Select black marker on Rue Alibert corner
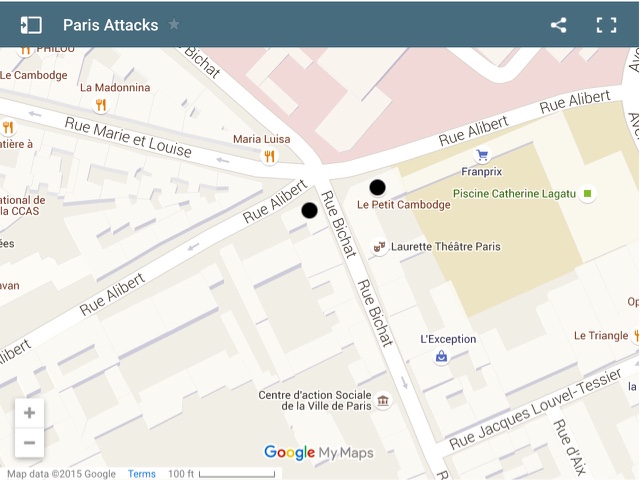 click(x=309, y=210)
